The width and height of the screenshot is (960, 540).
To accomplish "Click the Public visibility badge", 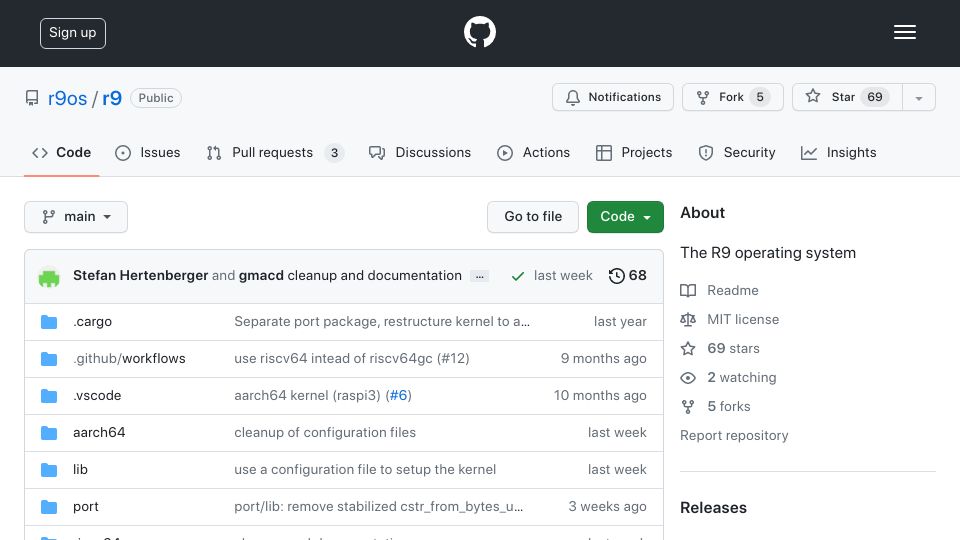I will coord(156,98).
